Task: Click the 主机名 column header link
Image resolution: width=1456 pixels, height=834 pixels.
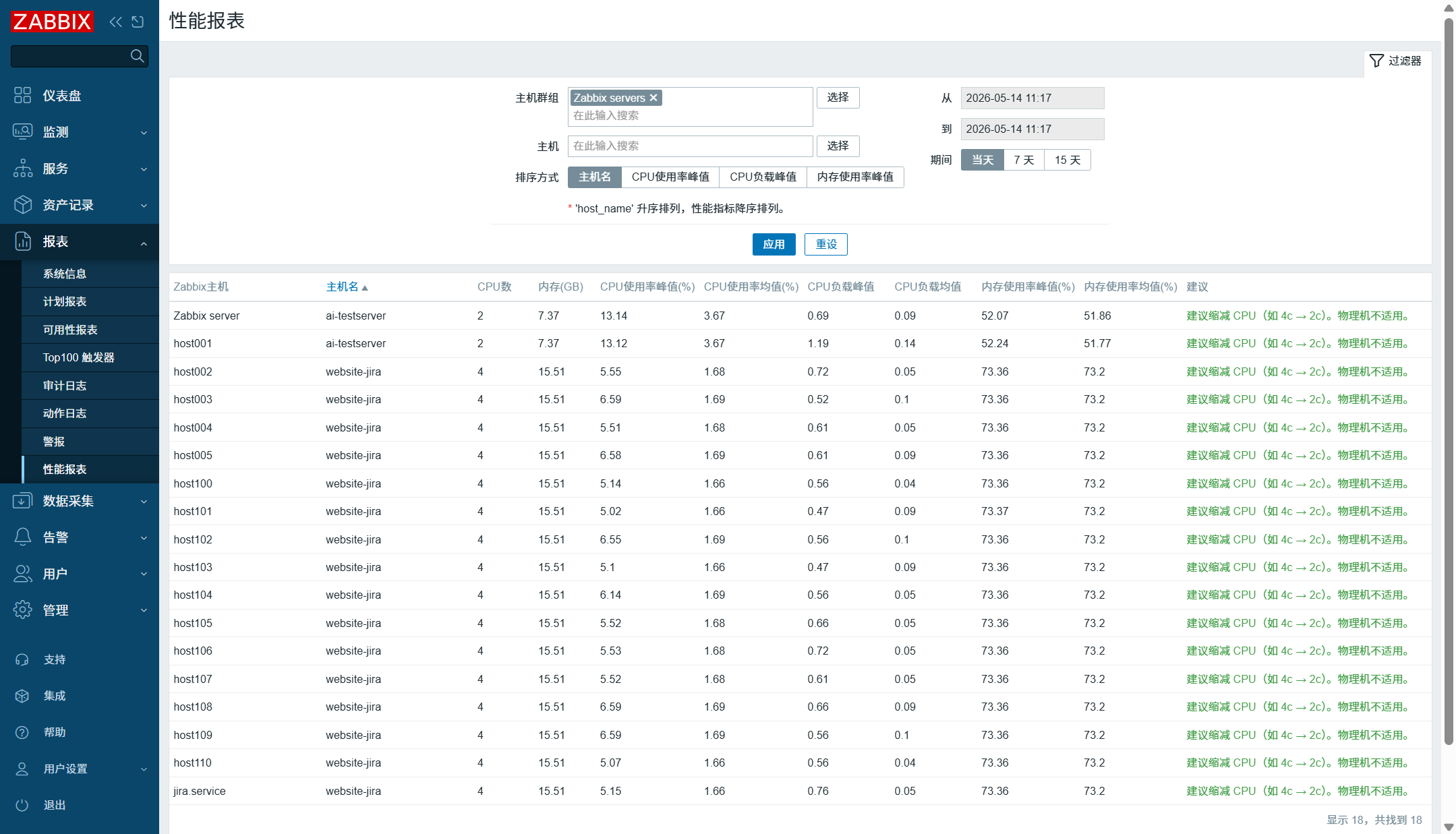Action: tap(342, 287)
